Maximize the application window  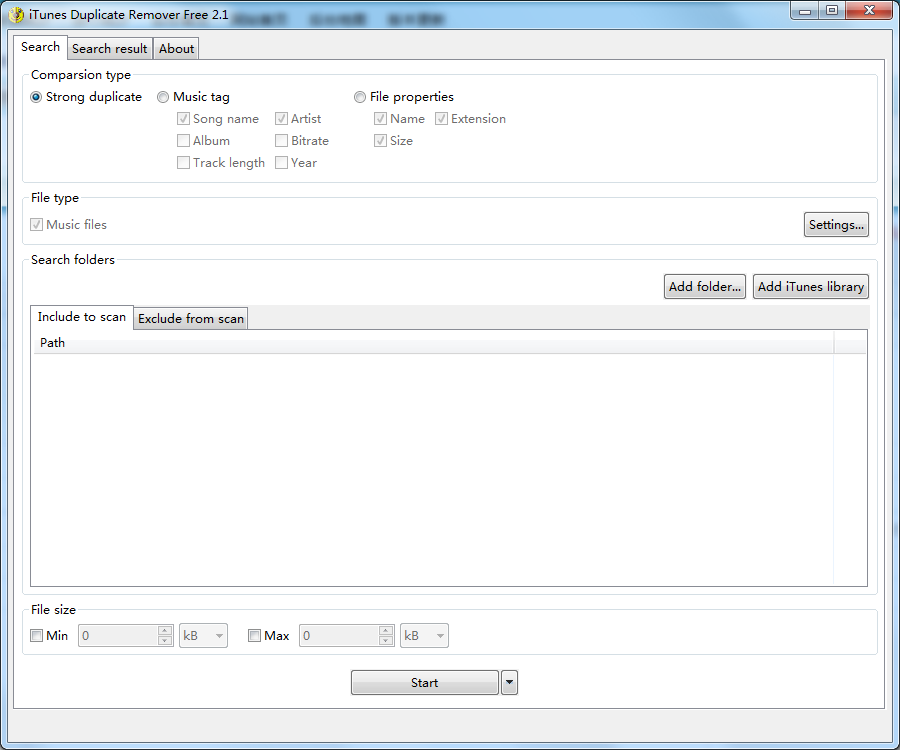tap(832, 10)
